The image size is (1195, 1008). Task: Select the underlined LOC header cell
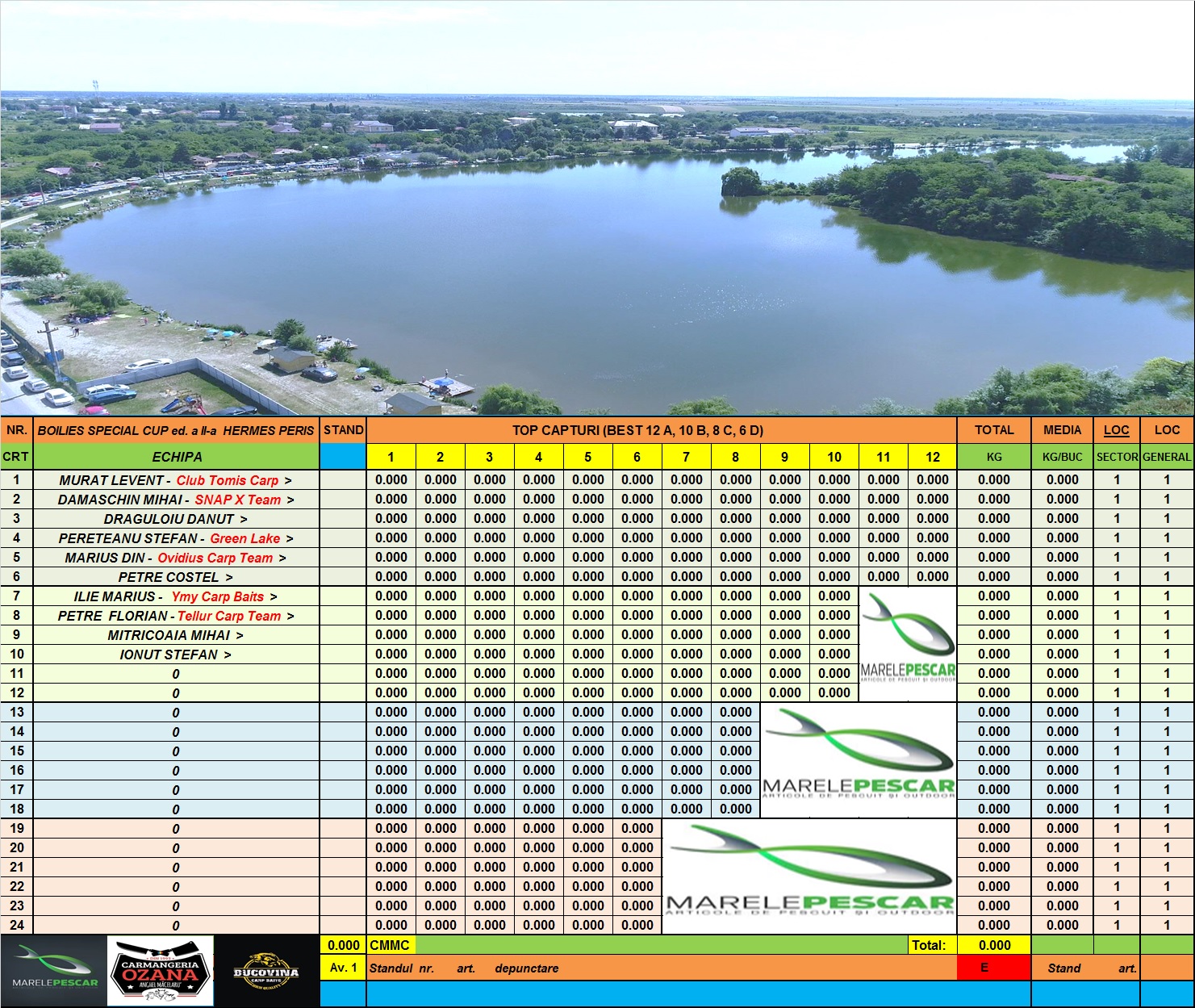[1117, 430]
